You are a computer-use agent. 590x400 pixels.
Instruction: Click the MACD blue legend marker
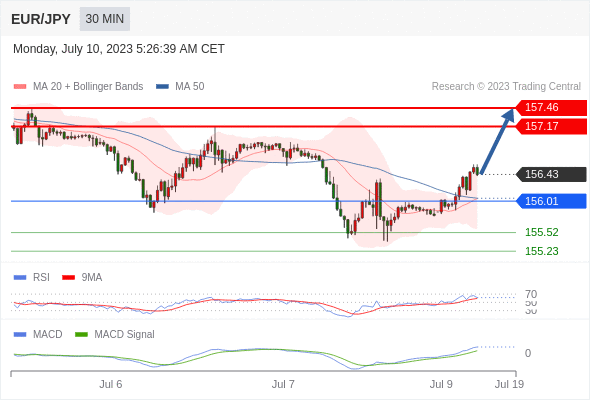(20, 335)
